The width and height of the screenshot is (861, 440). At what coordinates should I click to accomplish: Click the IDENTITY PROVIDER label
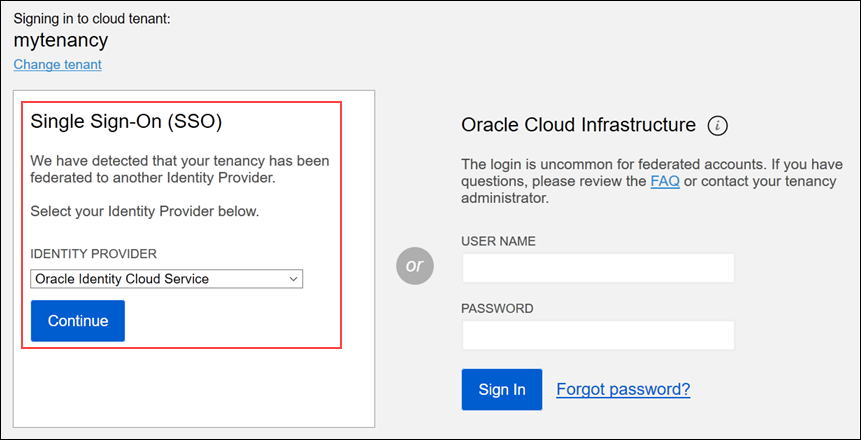pos(93,253)
